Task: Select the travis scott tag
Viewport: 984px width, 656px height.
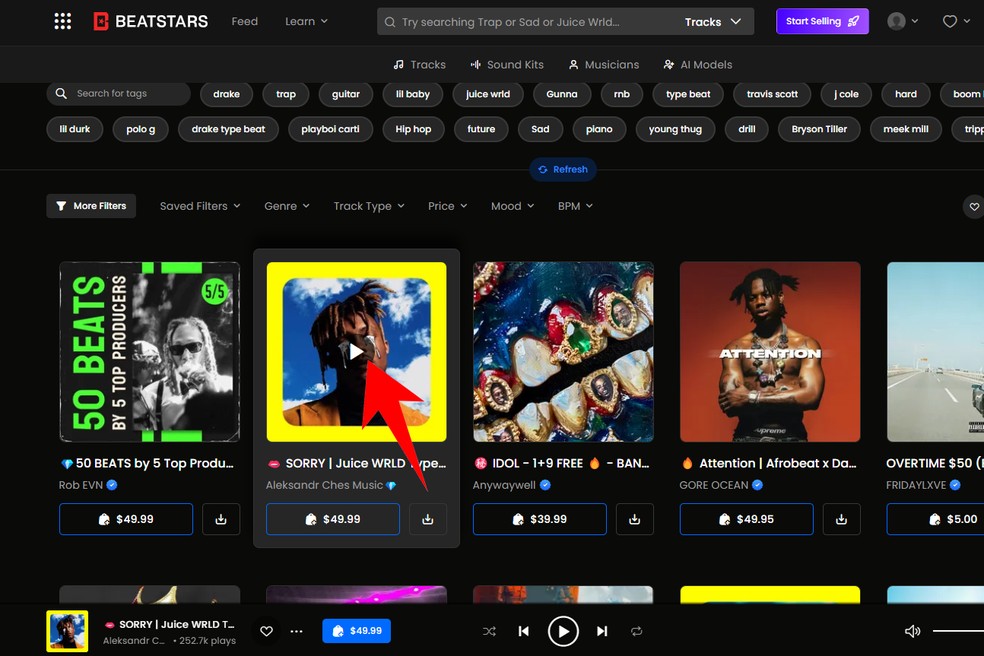Action: click(772, 94)
